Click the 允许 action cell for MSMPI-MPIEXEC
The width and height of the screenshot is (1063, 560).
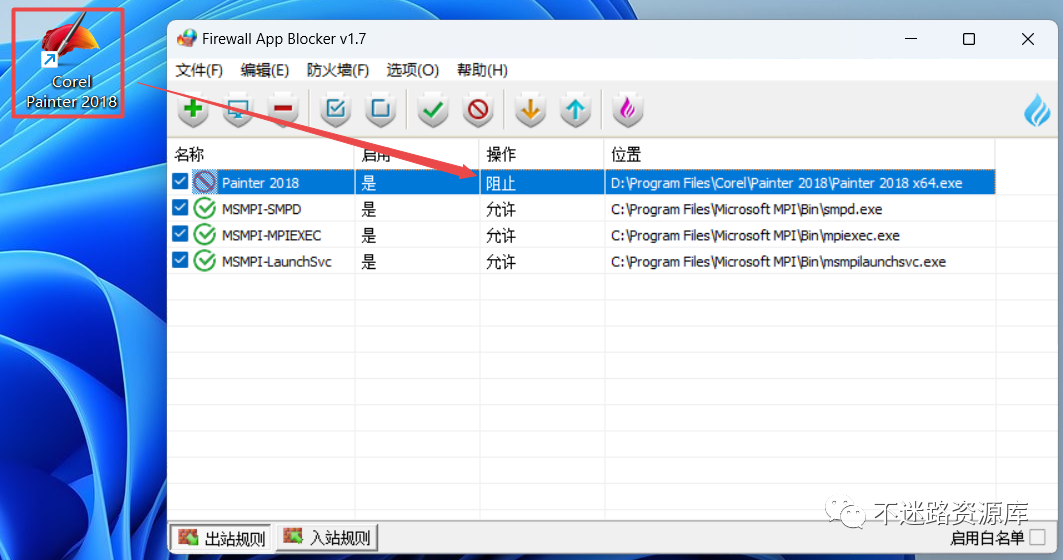[x=542, y=235]
